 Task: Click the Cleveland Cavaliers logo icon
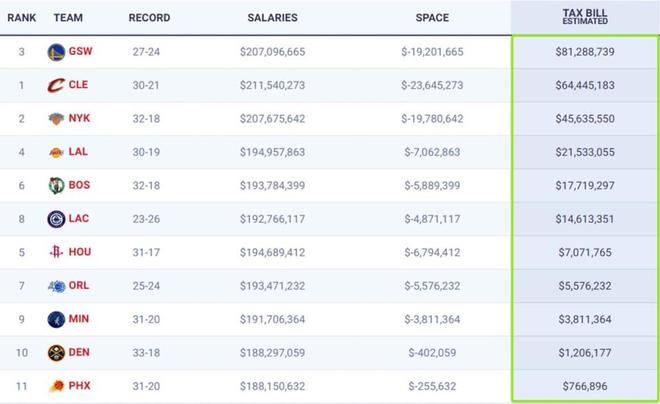[x=55, y=85]
